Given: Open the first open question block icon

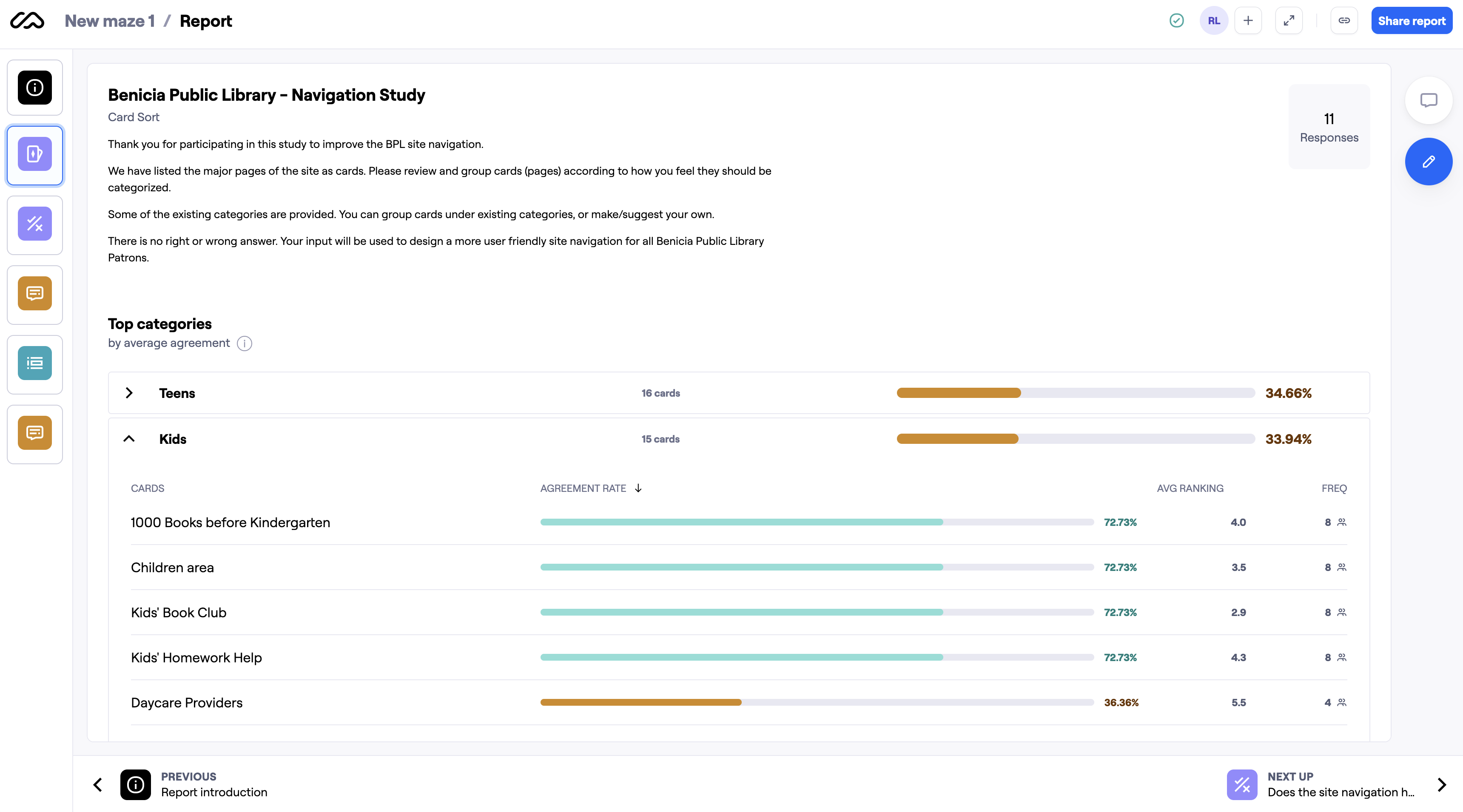Looking at the screenshot, I should (34, 294).
